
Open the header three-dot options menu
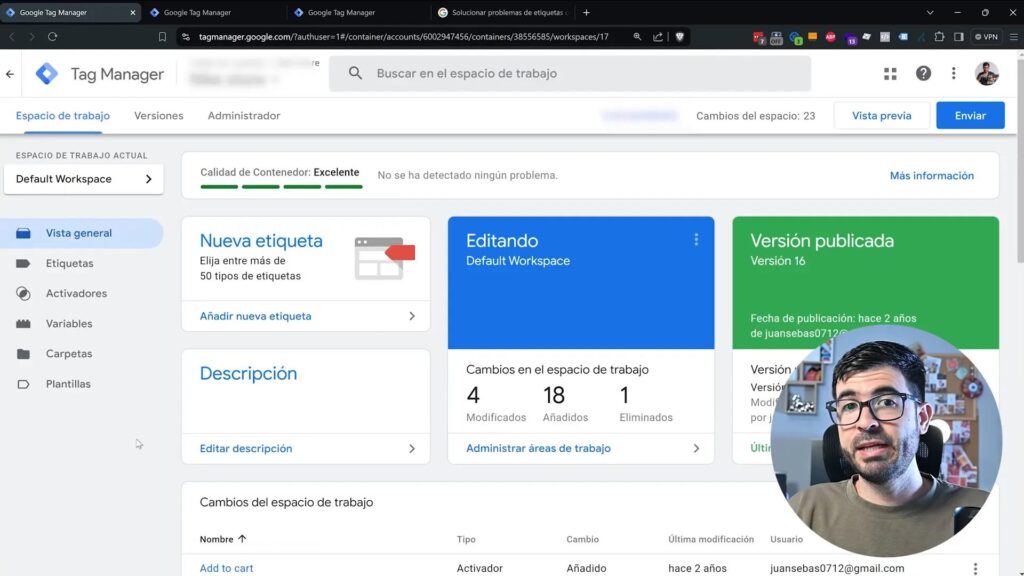953,73
